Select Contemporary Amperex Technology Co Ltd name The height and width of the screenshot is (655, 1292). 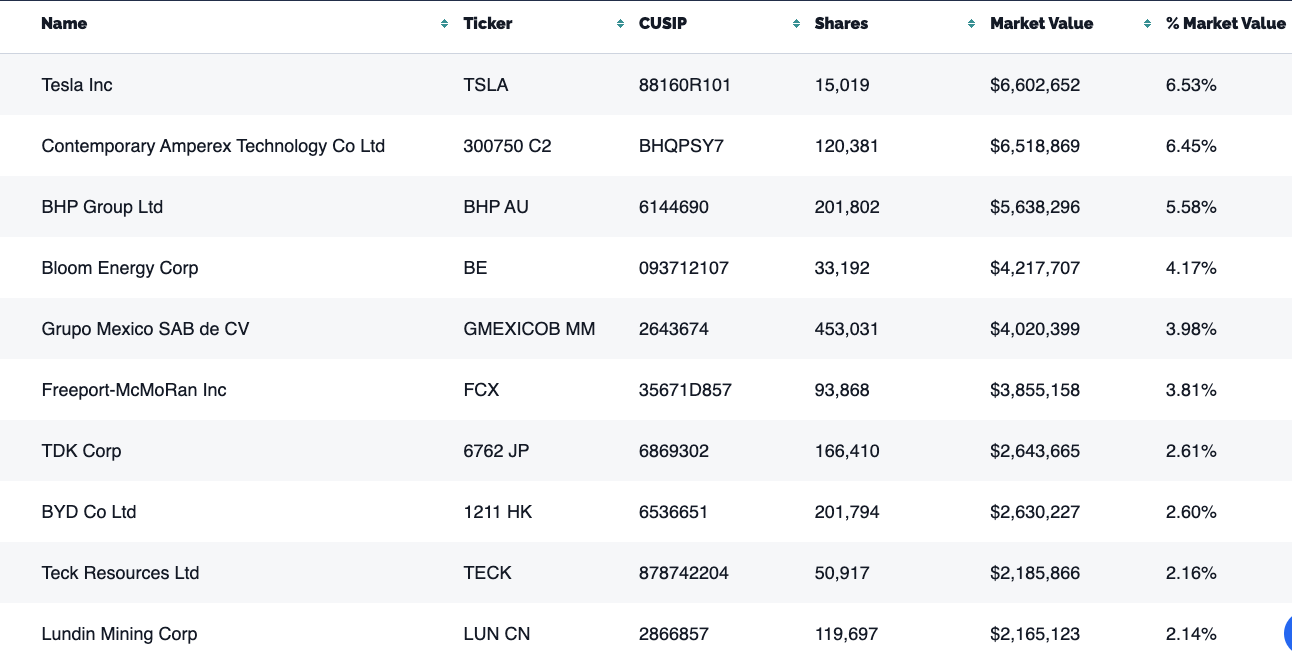213,146
